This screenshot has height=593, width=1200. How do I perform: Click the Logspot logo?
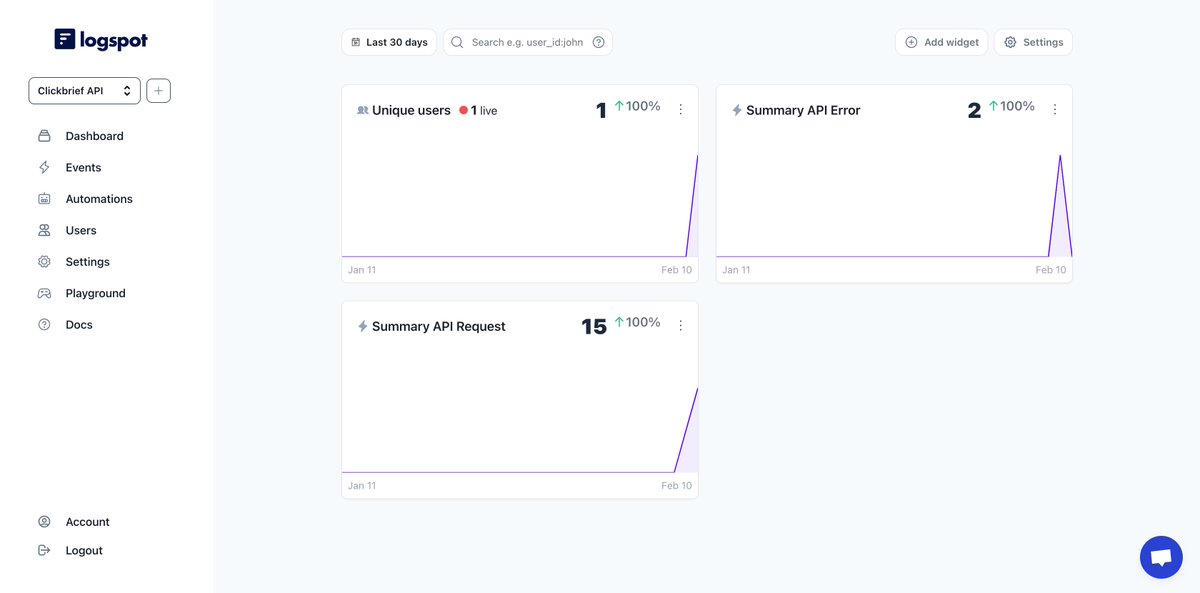point(101,40)
